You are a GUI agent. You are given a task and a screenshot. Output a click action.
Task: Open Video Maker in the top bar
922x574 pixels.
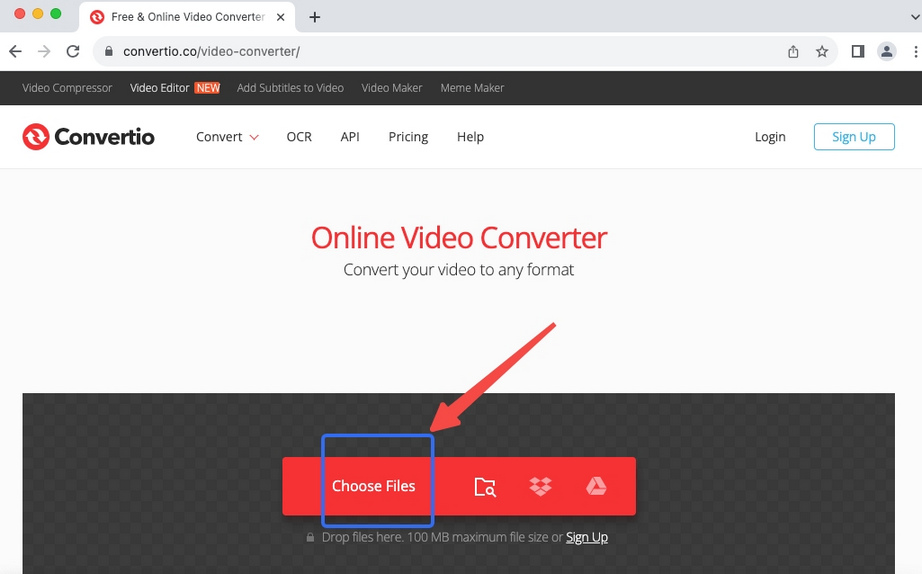[392, 88]
